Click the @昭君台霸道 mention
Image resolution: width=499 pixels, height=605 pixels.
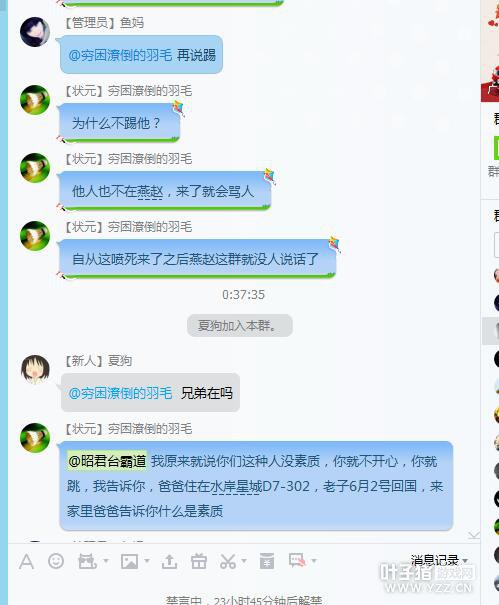107,461
